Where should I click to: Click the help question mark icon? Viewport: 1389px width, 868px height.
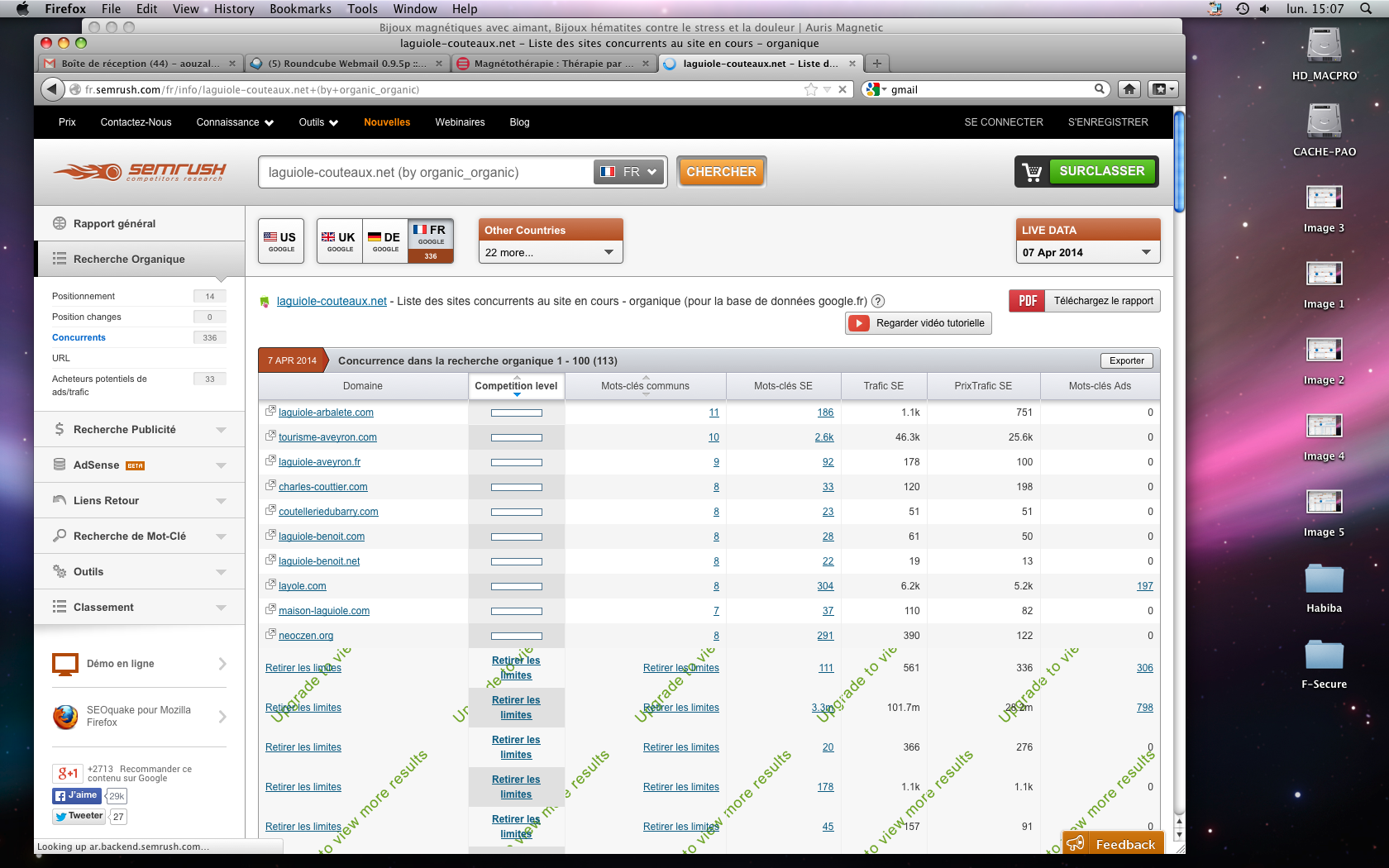coord(878,302)
